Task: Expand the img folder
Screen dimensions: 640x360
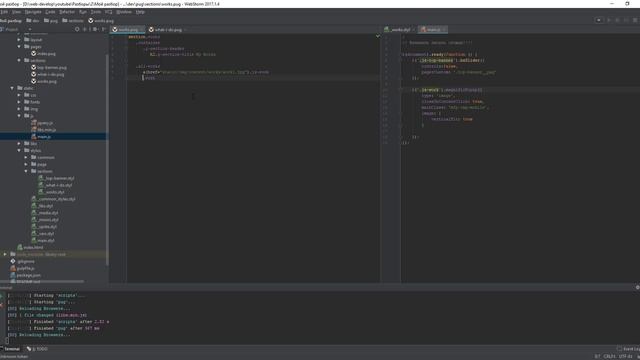Action: click(x=19, y=109)
